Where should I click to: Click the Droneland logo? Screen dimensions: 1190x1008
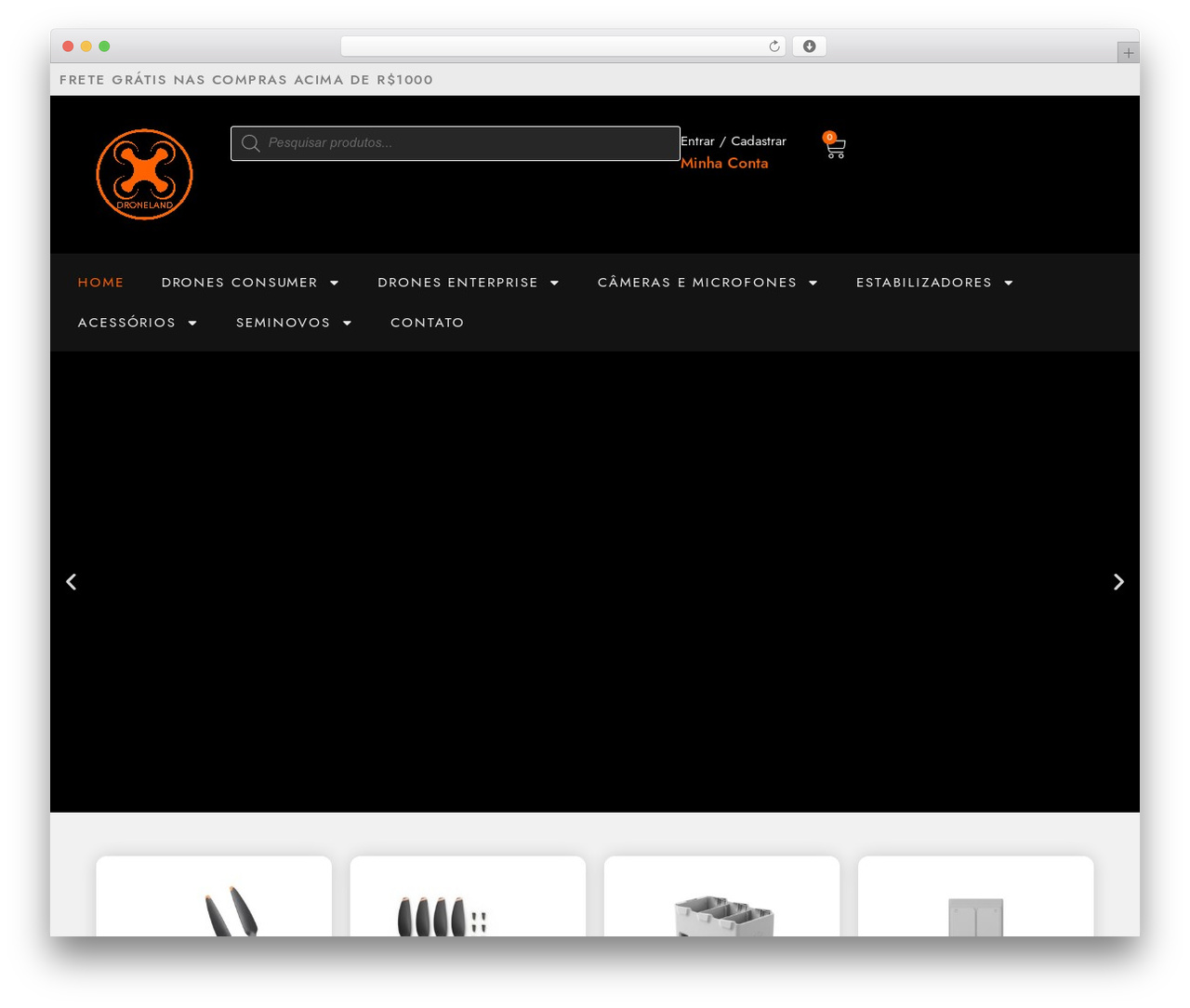tap(144, 174)
